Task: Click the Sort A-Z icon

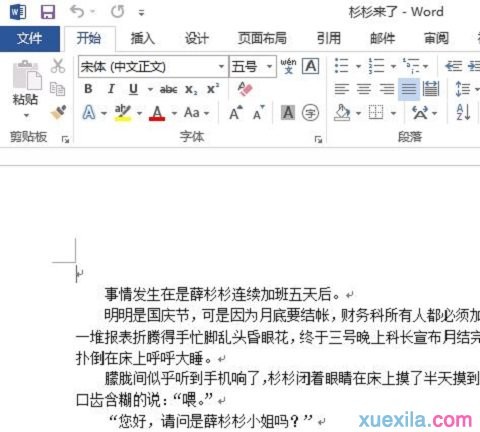Action: pyautogui.click(x=463, y=112)
